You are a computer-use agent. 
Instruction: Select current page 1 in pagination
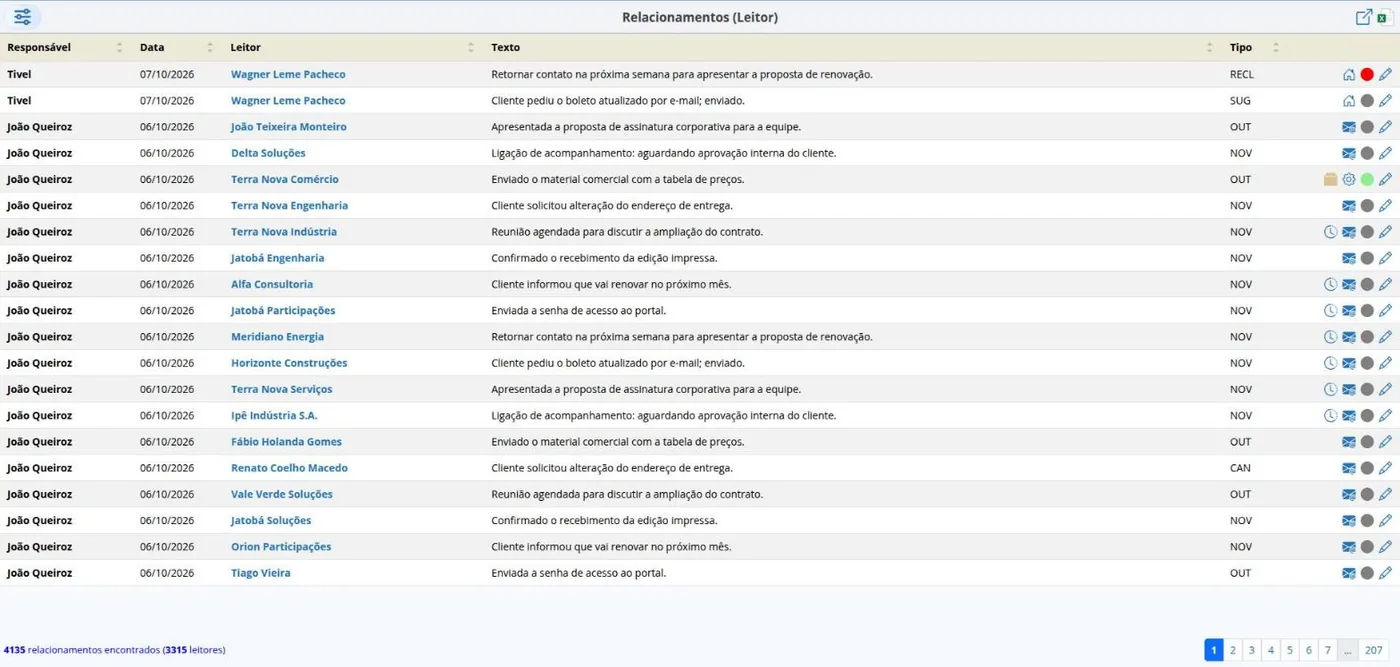click(x=1213, y=650)
